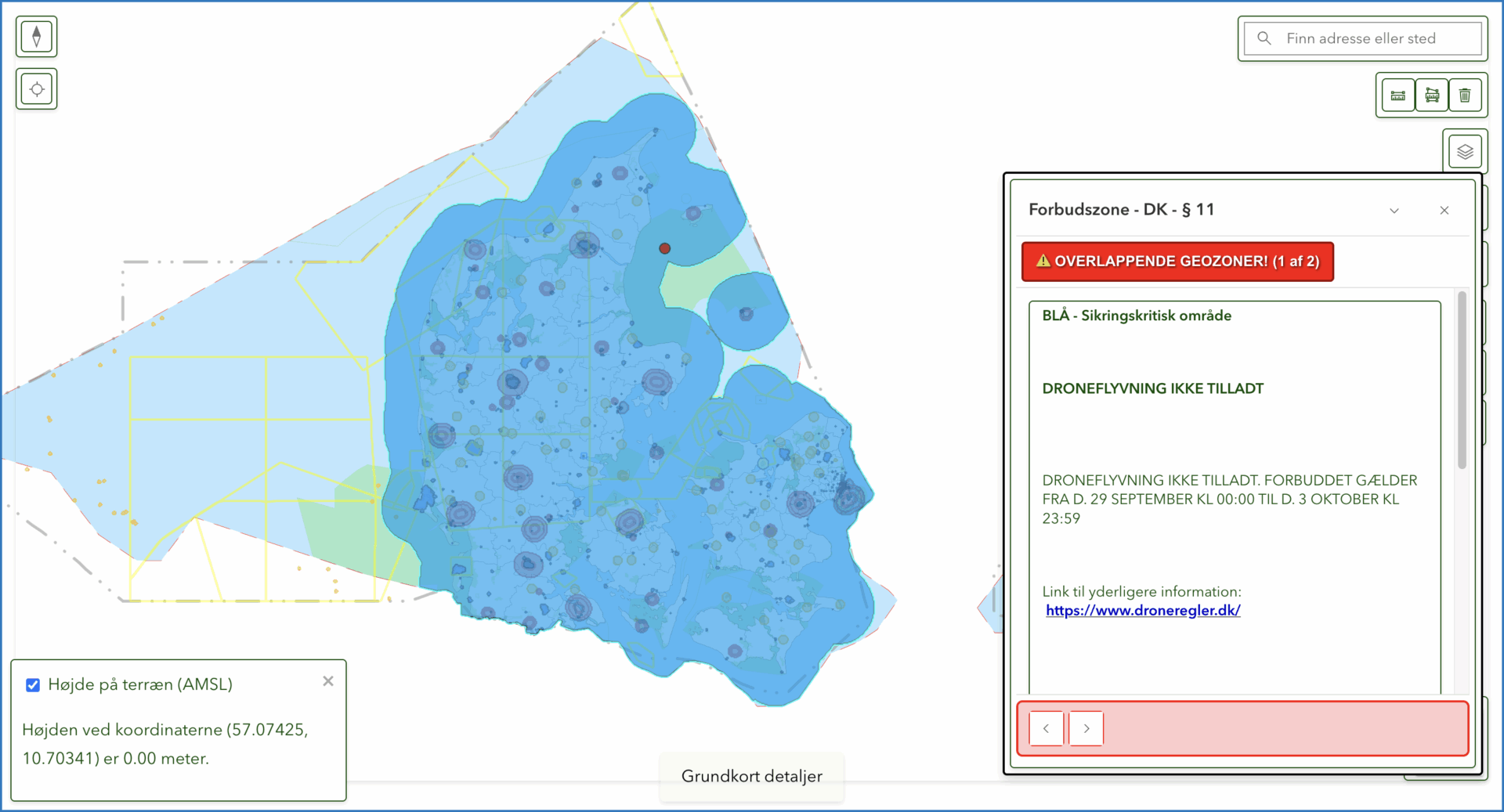The width and height of the screenshot is (1504, 812).
Task: Click the trash icon to clear measurements
Action: coord(1465,96)
